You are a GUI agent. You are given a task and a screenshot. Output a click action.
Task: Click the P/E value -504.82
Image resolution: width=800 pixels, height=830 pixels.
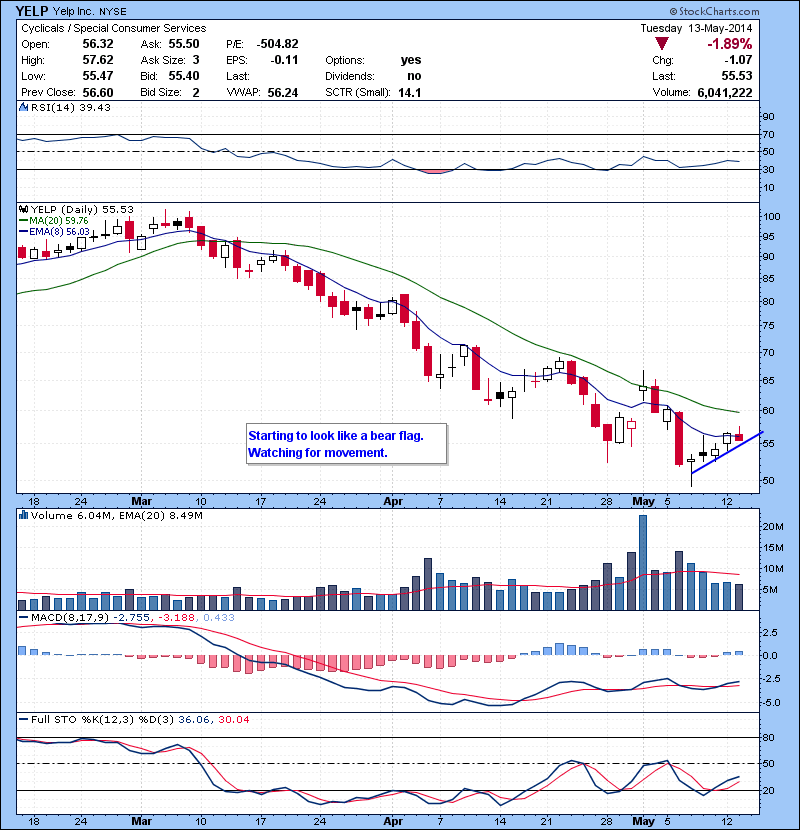pos(278,44)
